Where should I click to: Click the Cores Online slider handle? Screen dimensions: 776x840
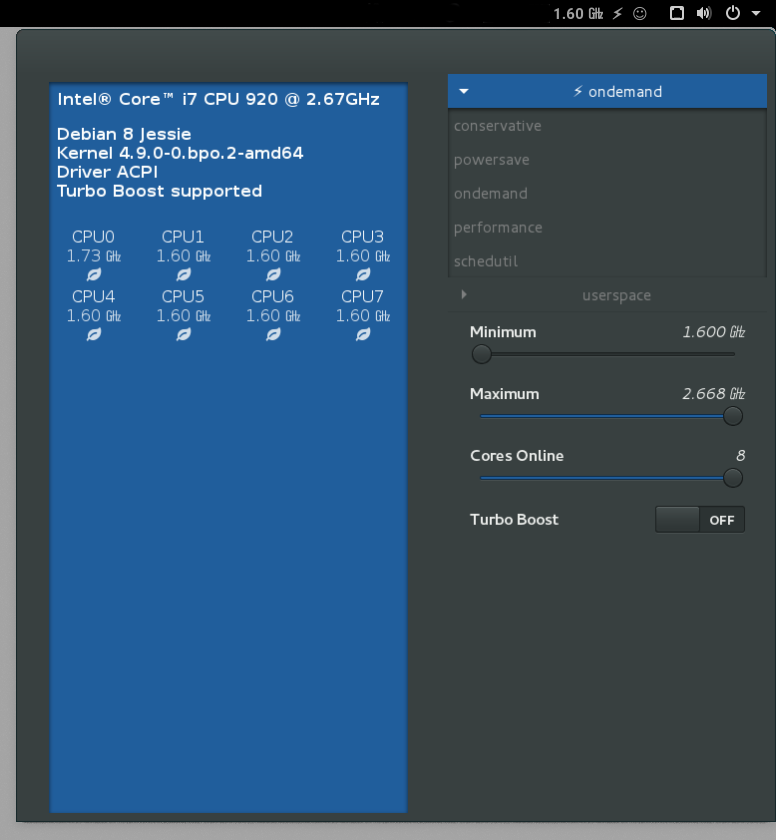[x=733, y=478]
